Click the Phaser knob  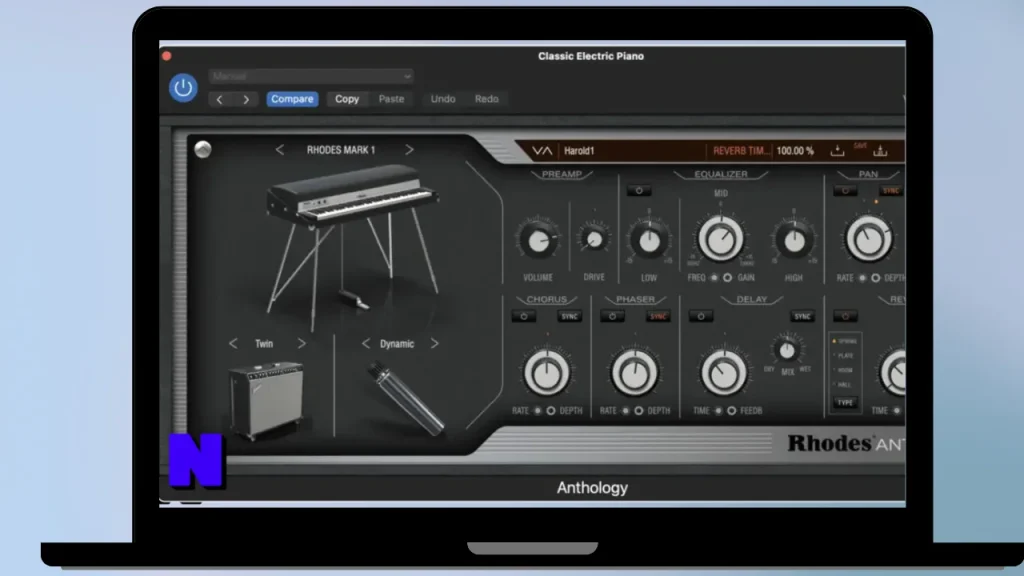(x=635, y=373)
